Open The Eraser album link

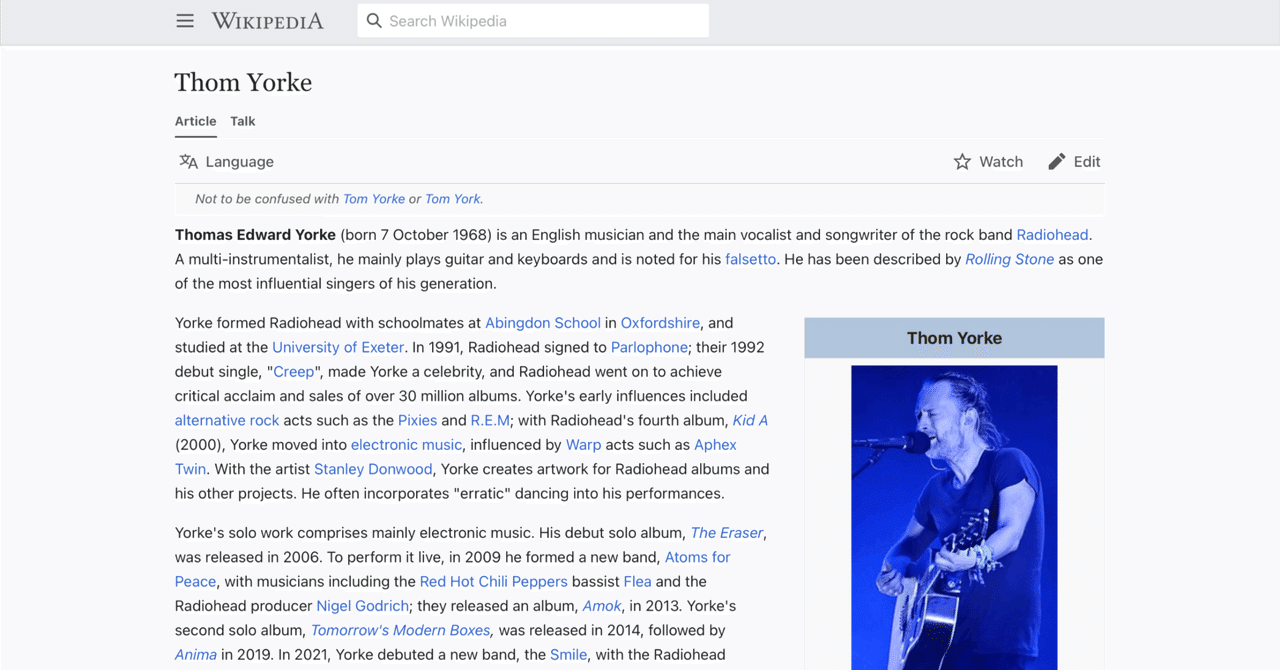tap(727, 533)
